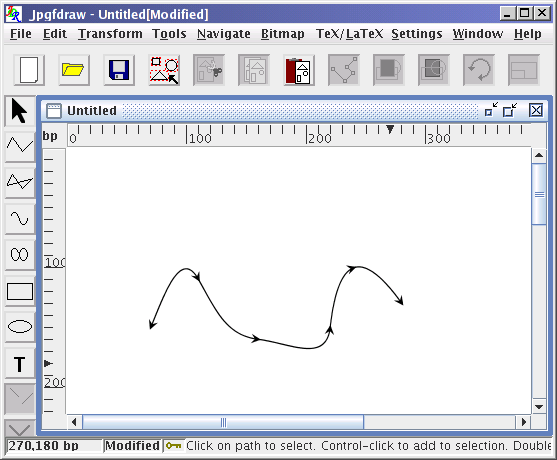This screenshot has height=460, width=557.
Task: Click the partially visible bottom toolbar button
Action: [20, 428]
